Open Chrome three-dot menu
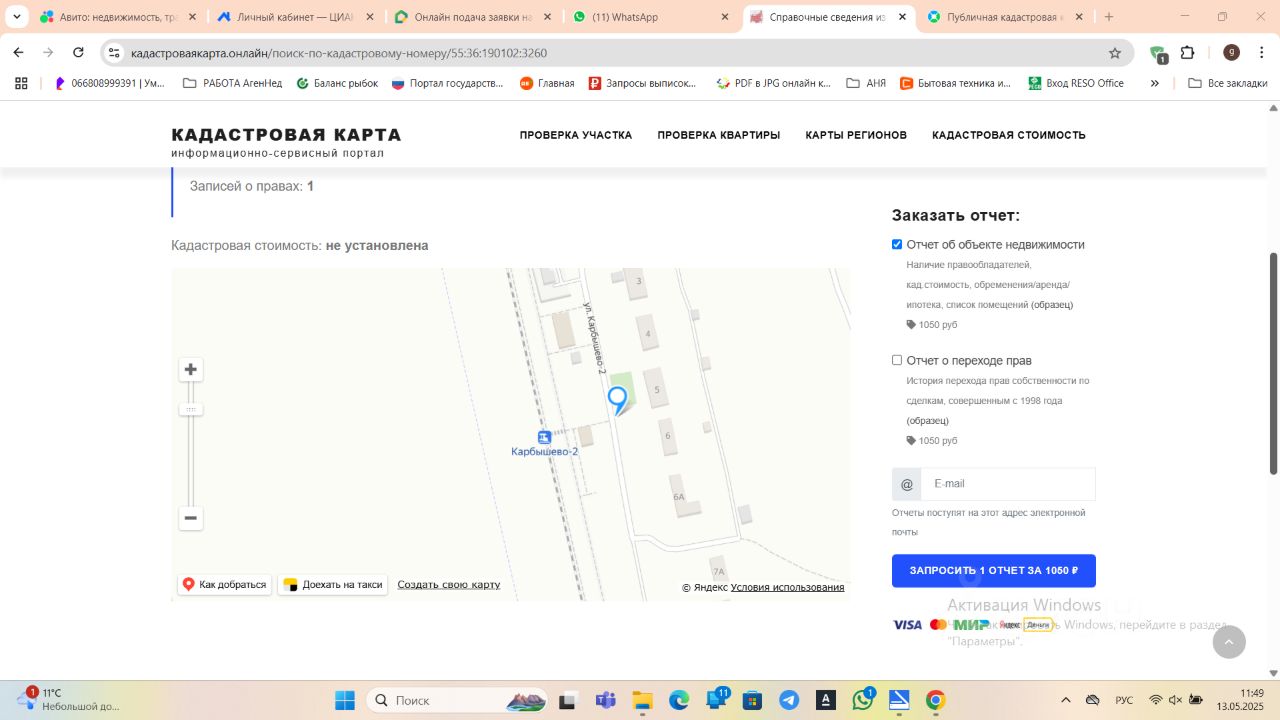The image size is (1280, 720). click(x=1262, y=53)
